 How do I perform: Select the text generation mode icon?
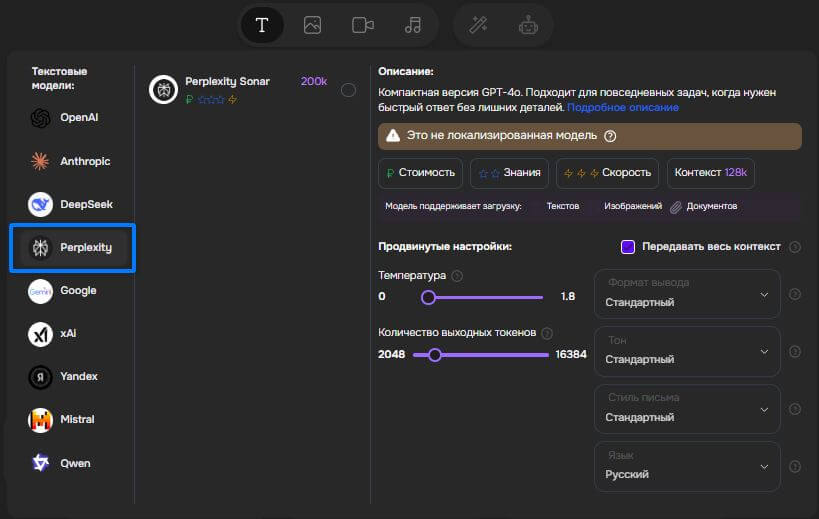click(262, 25)
